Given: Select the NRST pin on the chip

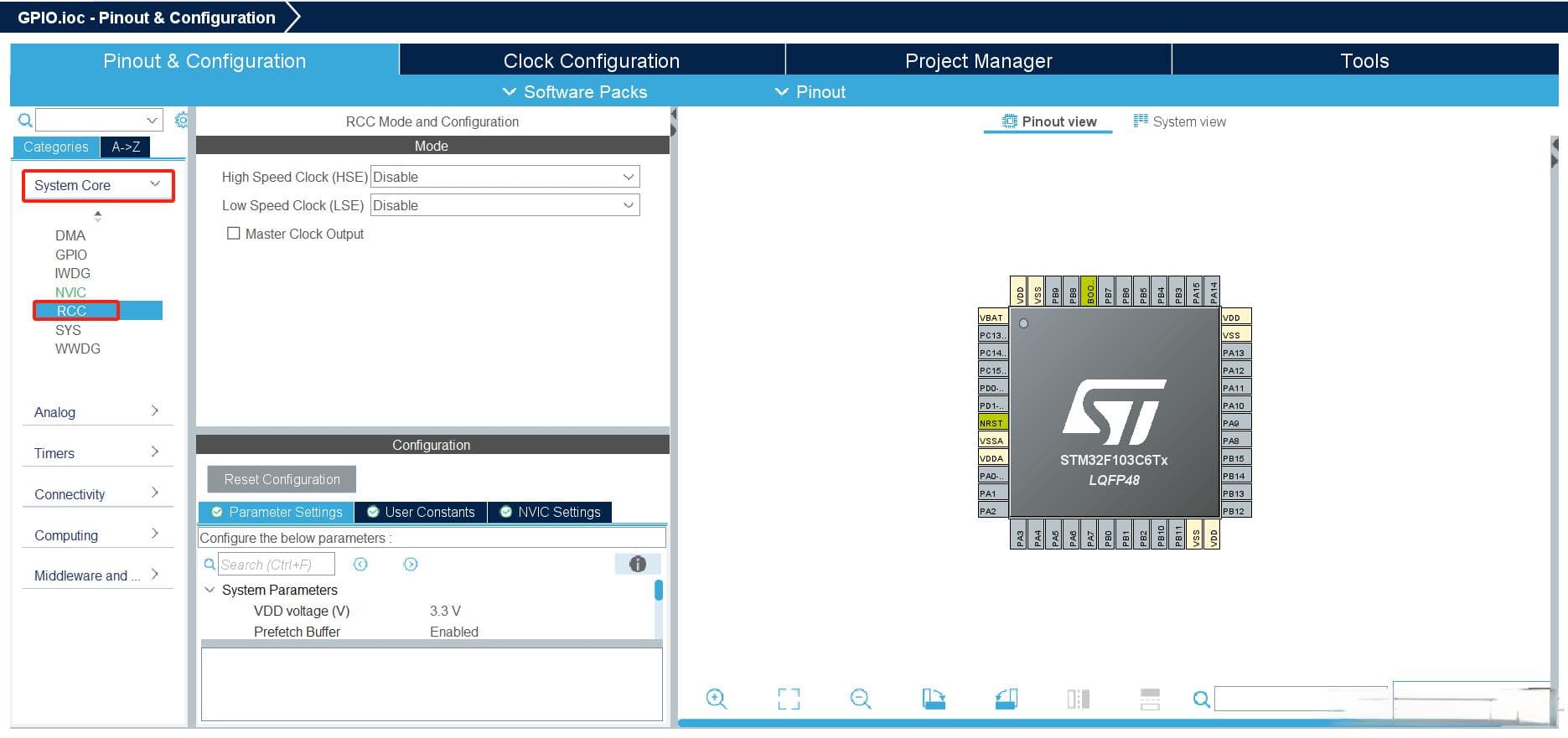Looking at the screenshot, I should pyautogui.click(x=993, y=423).
